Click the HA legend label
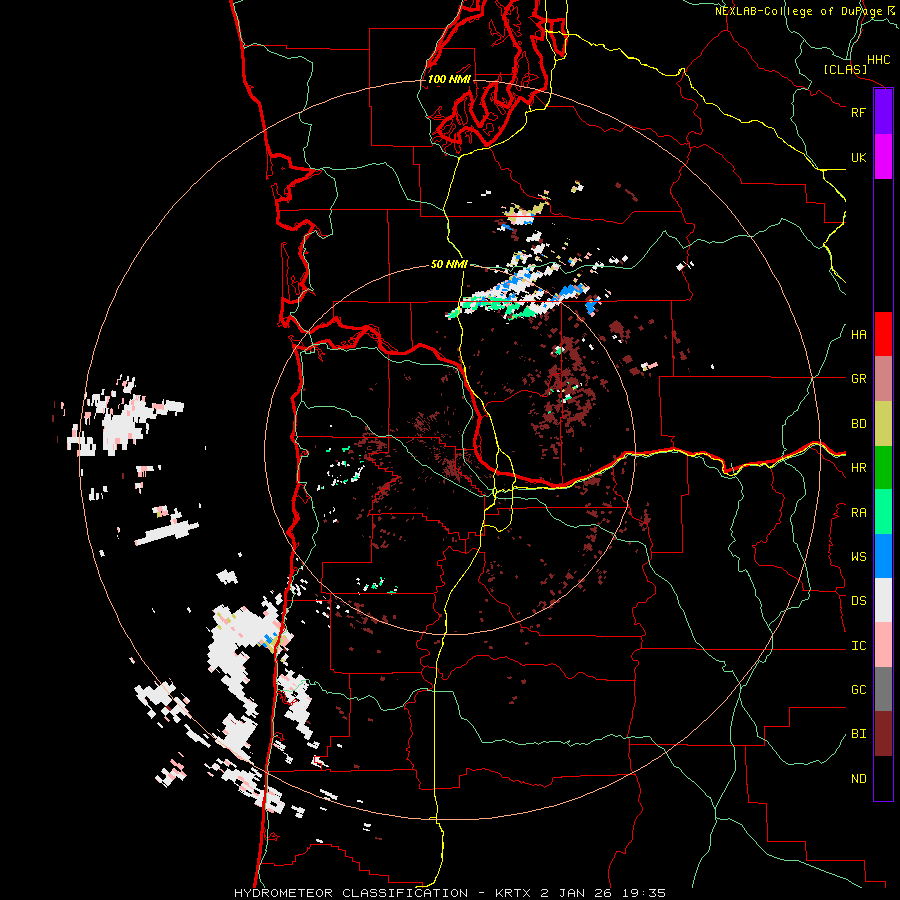The width and height of the screenshot is (900, 900). 858,335
